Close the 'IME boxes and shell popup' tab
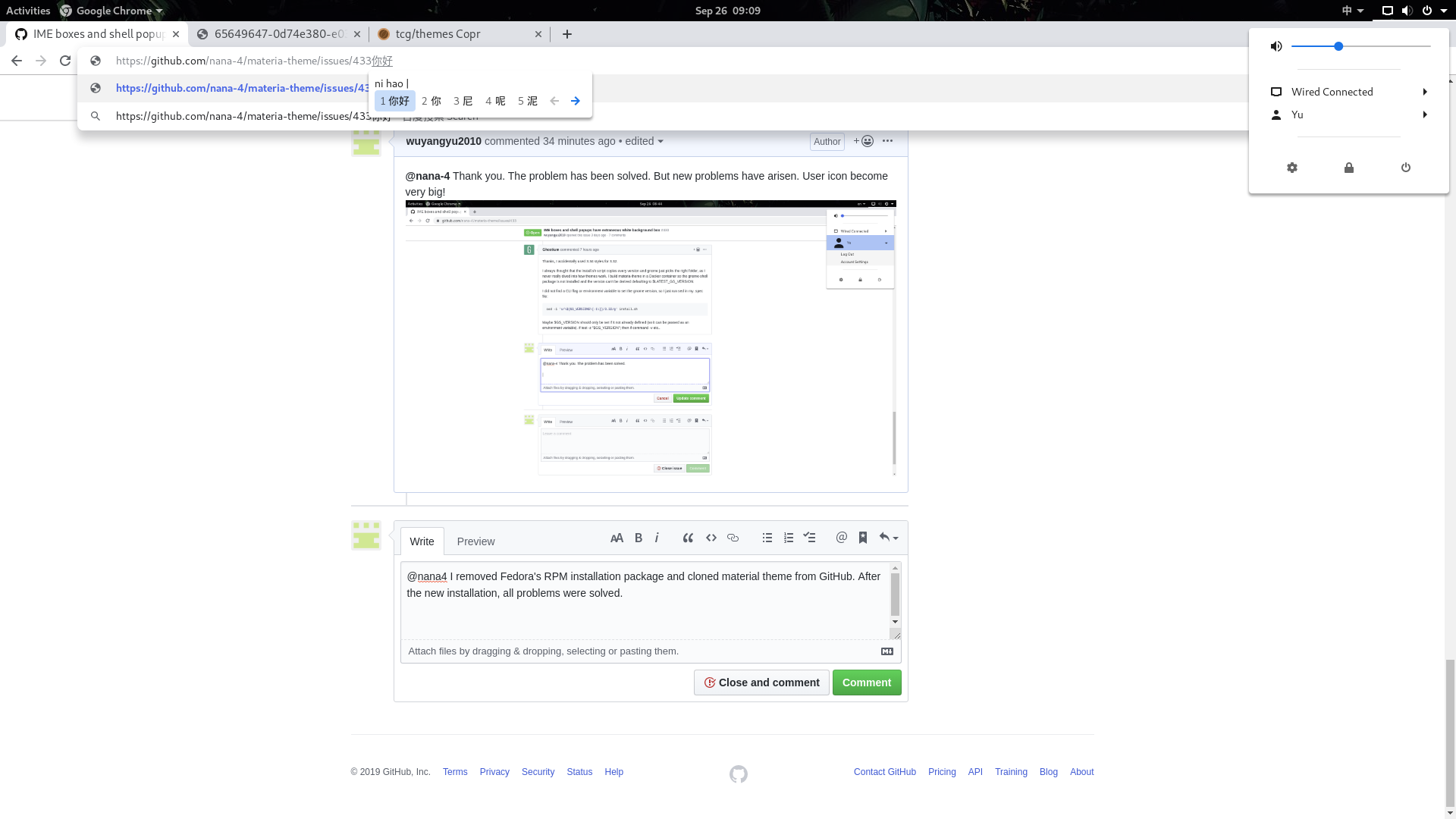Viewport: 1456px width, 819px height. click(176, 34)
